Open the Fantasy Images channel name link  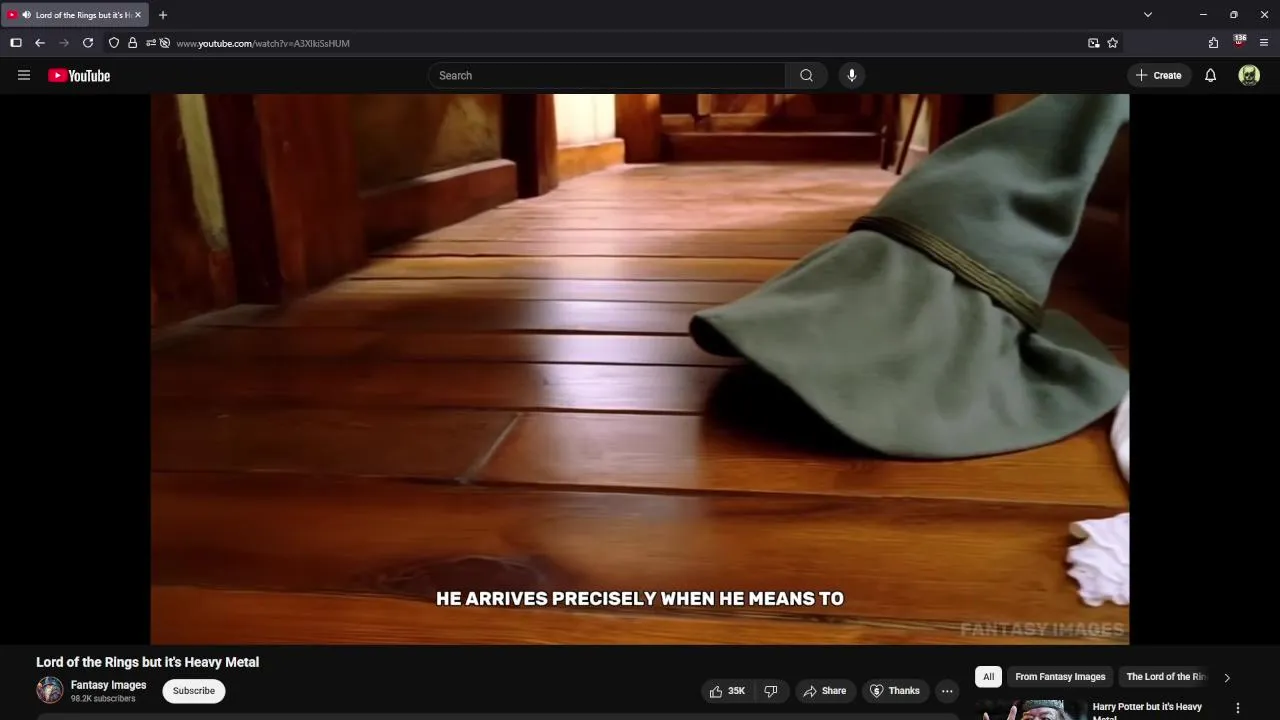tap(108, 685)
